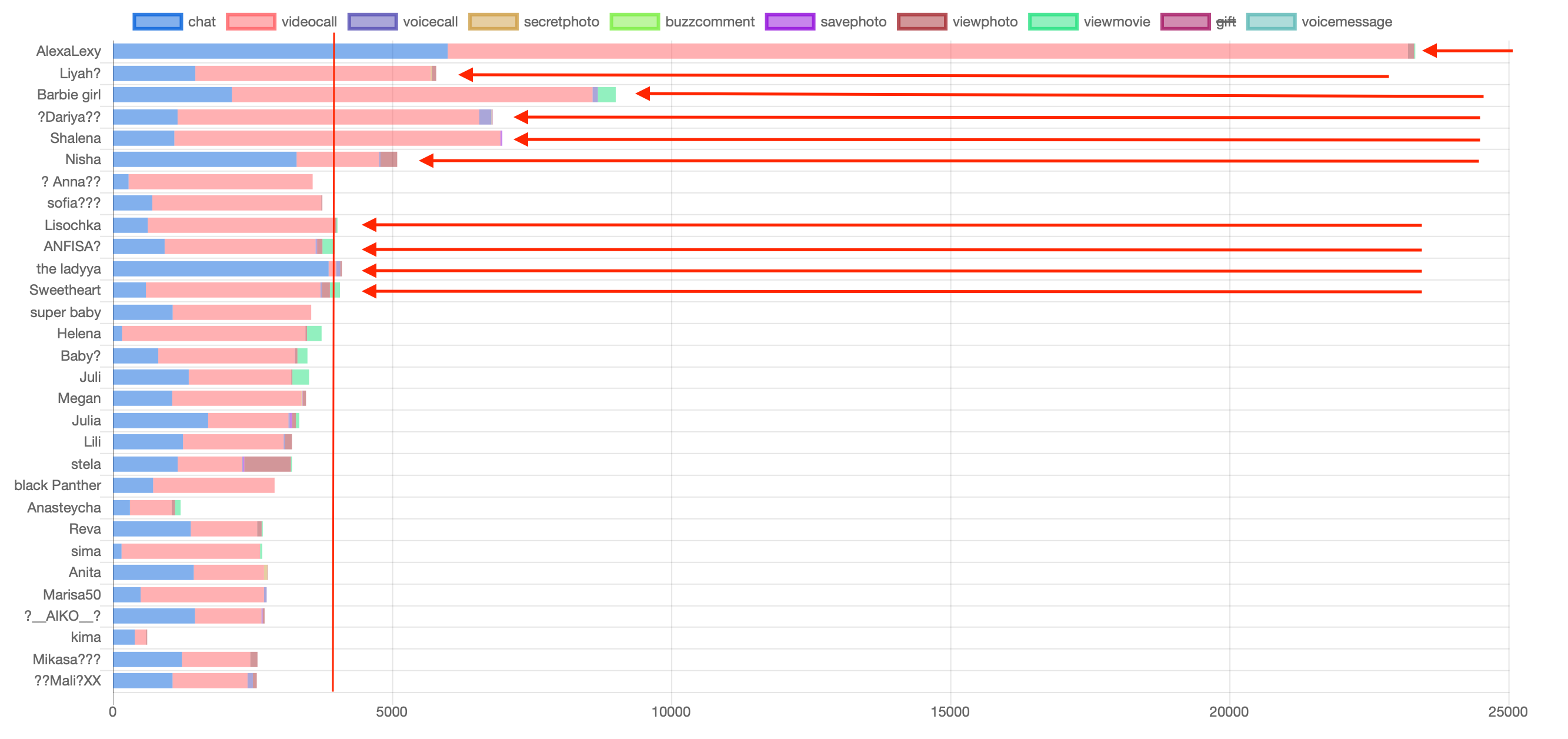Click the ANFISA? row label
This screenshot has width=1568, height=739.
tap(72, 247)
